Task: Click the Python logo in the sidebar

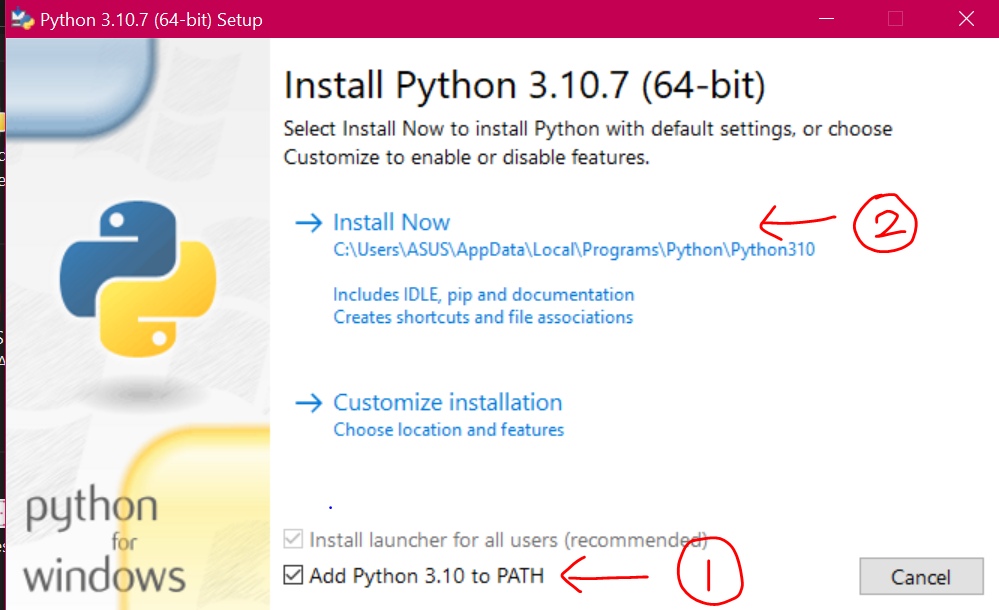Action: tap(138, 279)
